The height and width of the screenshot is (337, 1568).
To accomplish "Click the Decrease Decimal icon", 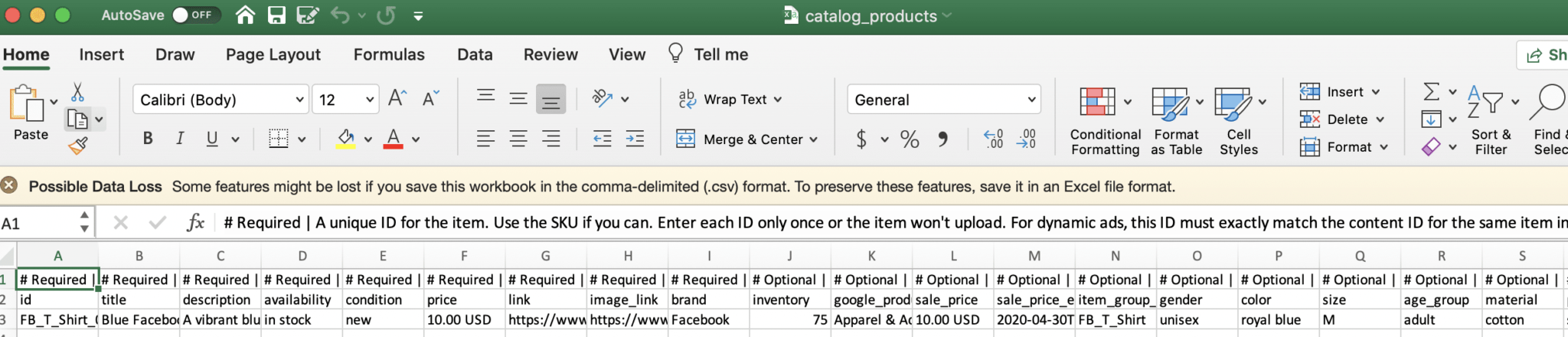I will (1027, 139).
